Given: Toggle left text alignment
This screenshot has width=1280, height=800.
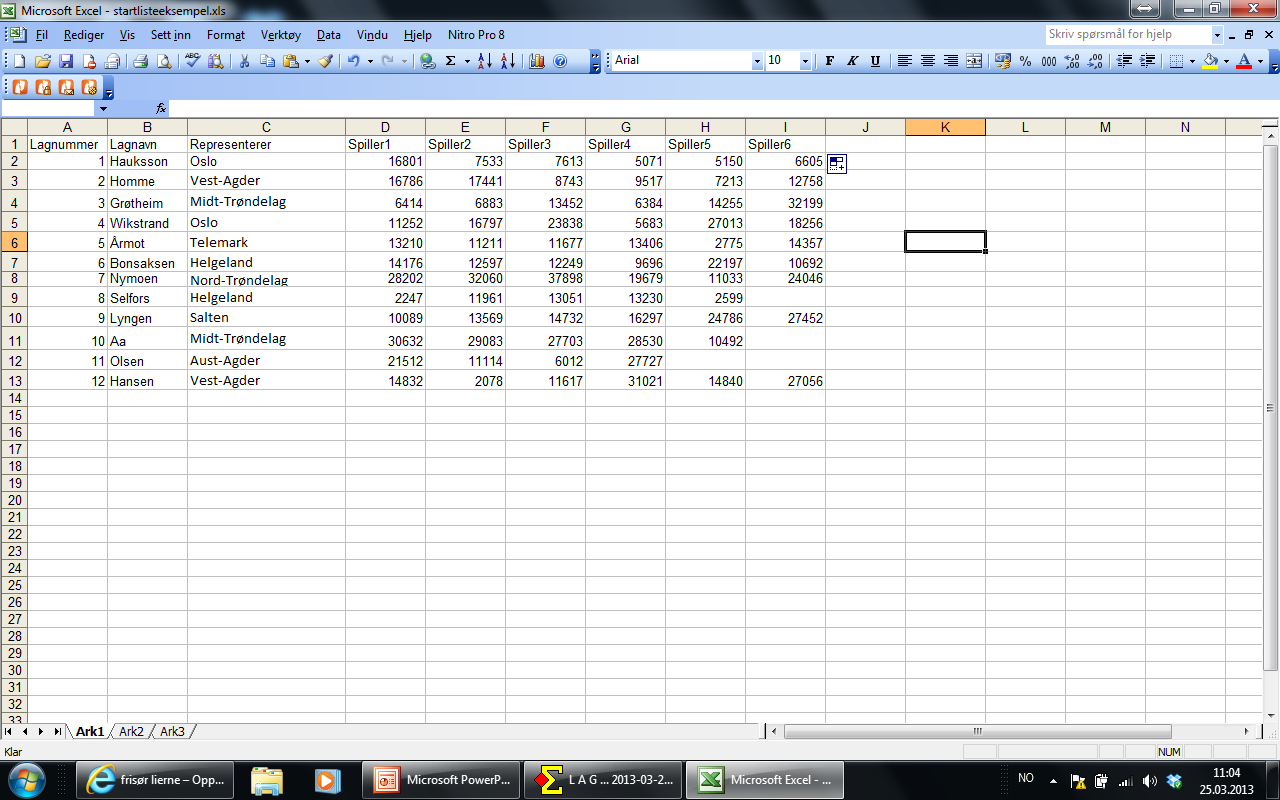Looking at the screenshot, I should point(905,61).
